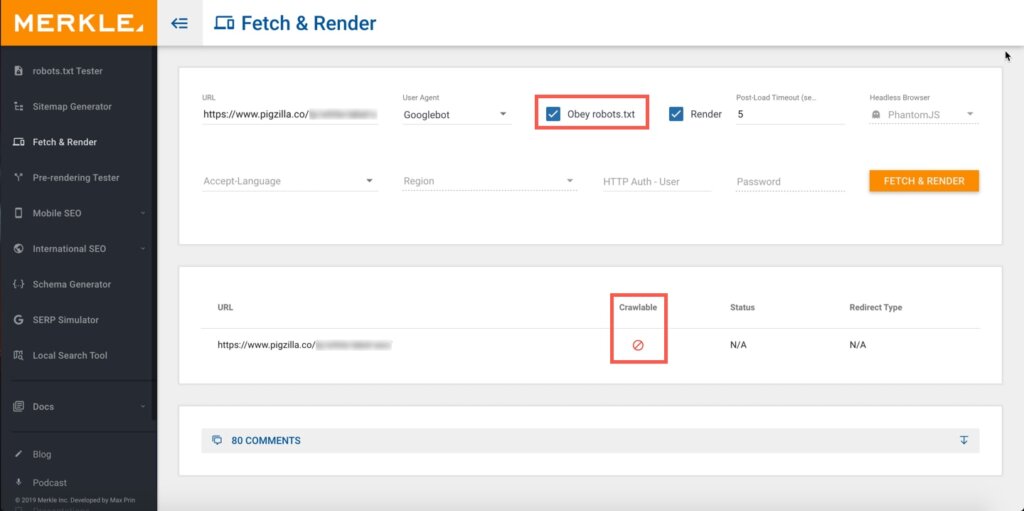Click the red not-crawlable status icon
This screenshot has height=511, width=1024.
638,345
